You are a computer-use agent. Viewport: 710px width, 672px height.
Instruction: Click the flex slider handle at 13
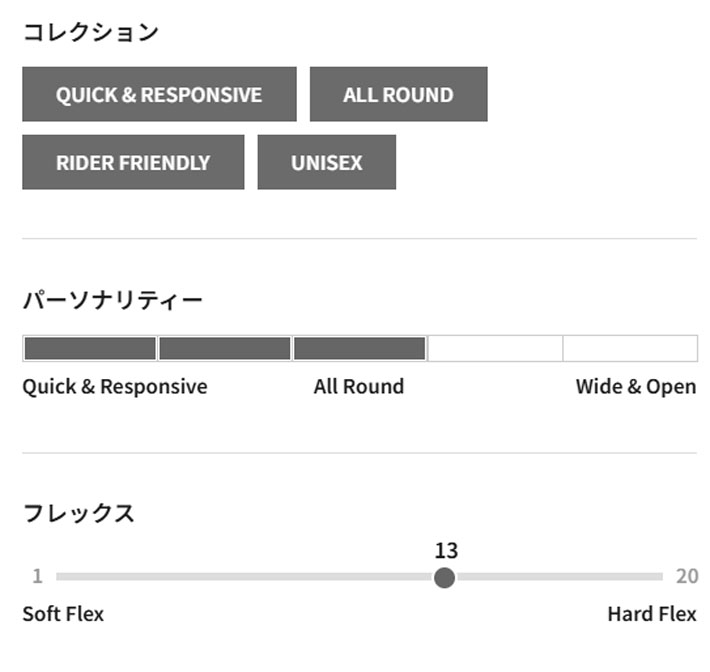445,577
